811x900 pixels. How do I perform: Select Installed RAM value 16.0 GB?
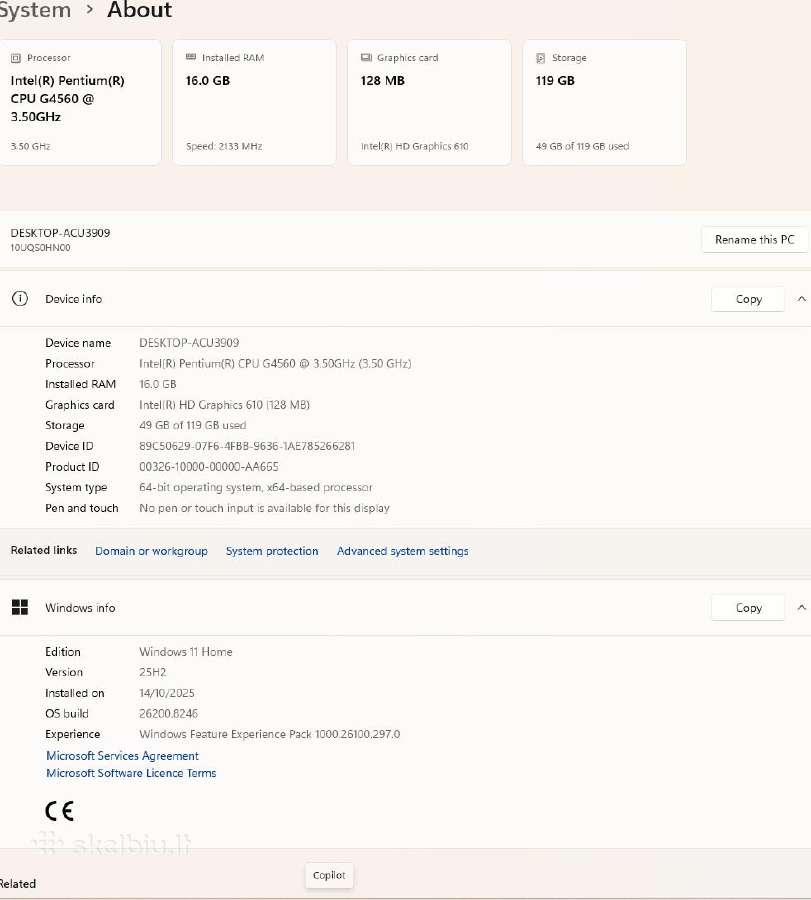(x=157, y=384)
